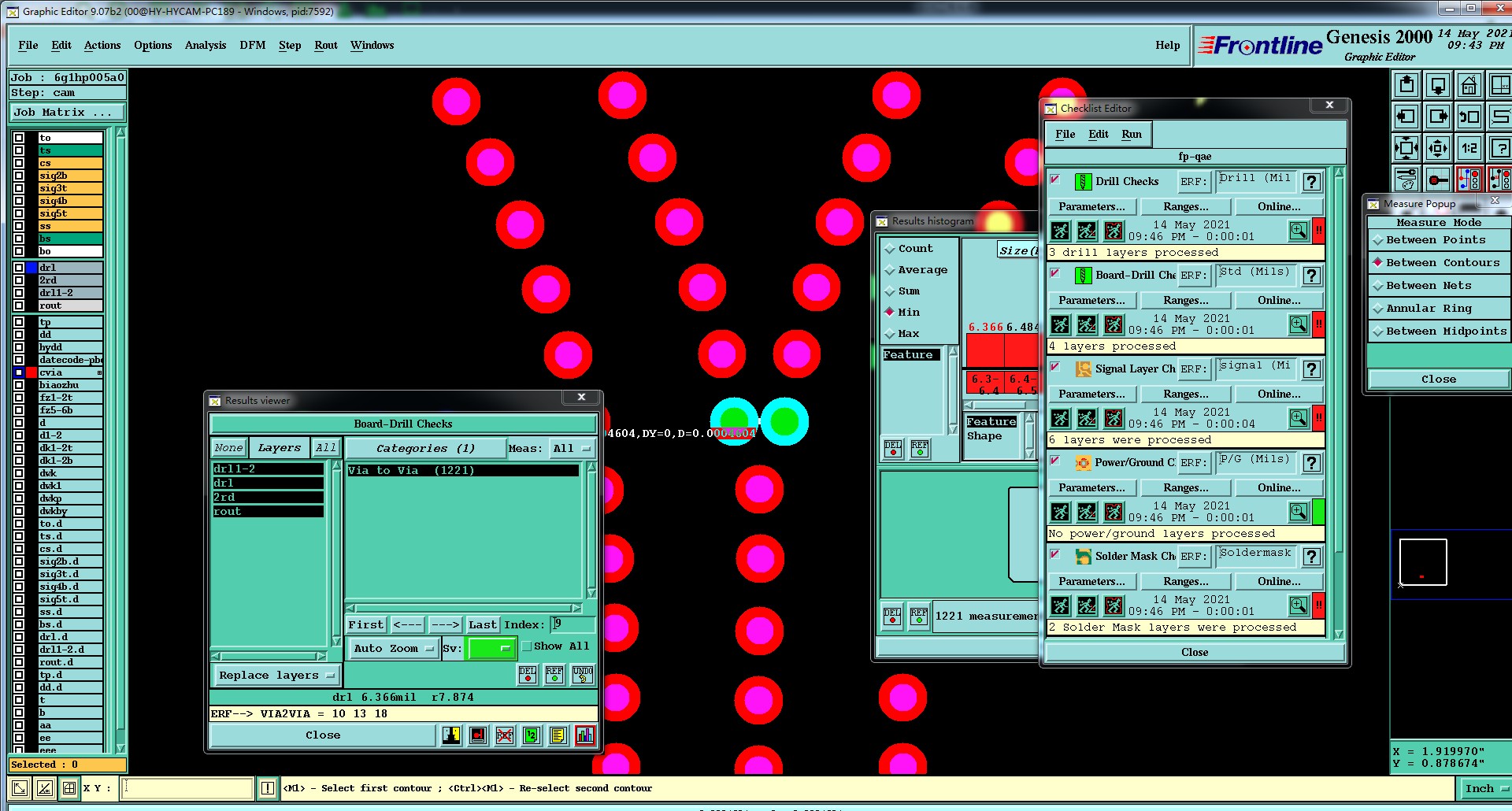
Task: Open the Soldermask ERF selector
Action: coord(1255,557)
